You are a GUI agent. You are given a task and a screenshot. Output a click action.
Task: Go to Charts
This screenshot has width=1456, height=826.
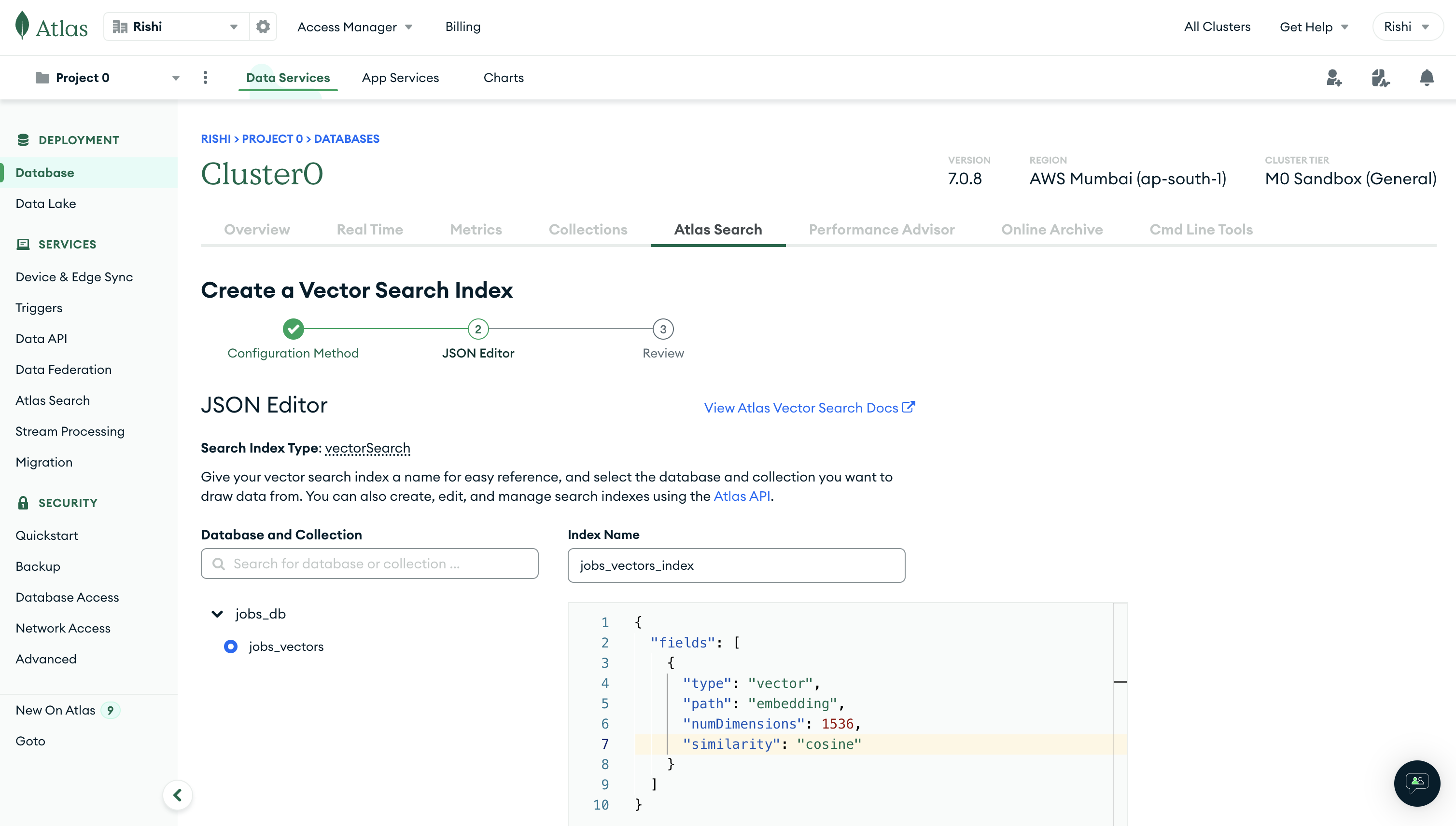coord(504,78)
